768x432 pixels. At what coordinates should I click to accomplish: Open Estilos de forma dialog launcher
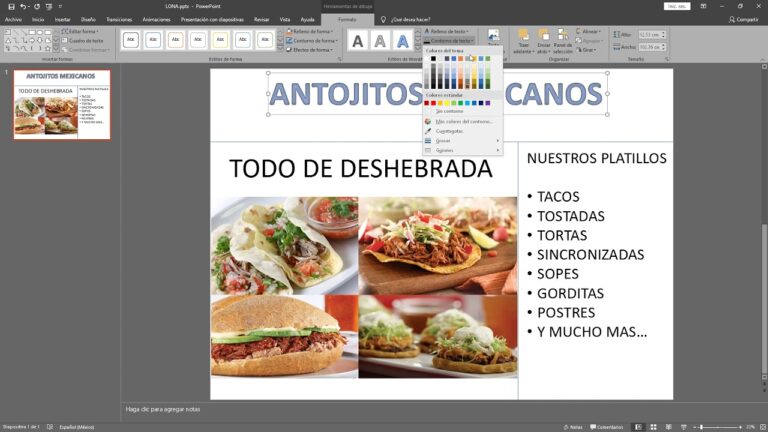coord(340,59)
